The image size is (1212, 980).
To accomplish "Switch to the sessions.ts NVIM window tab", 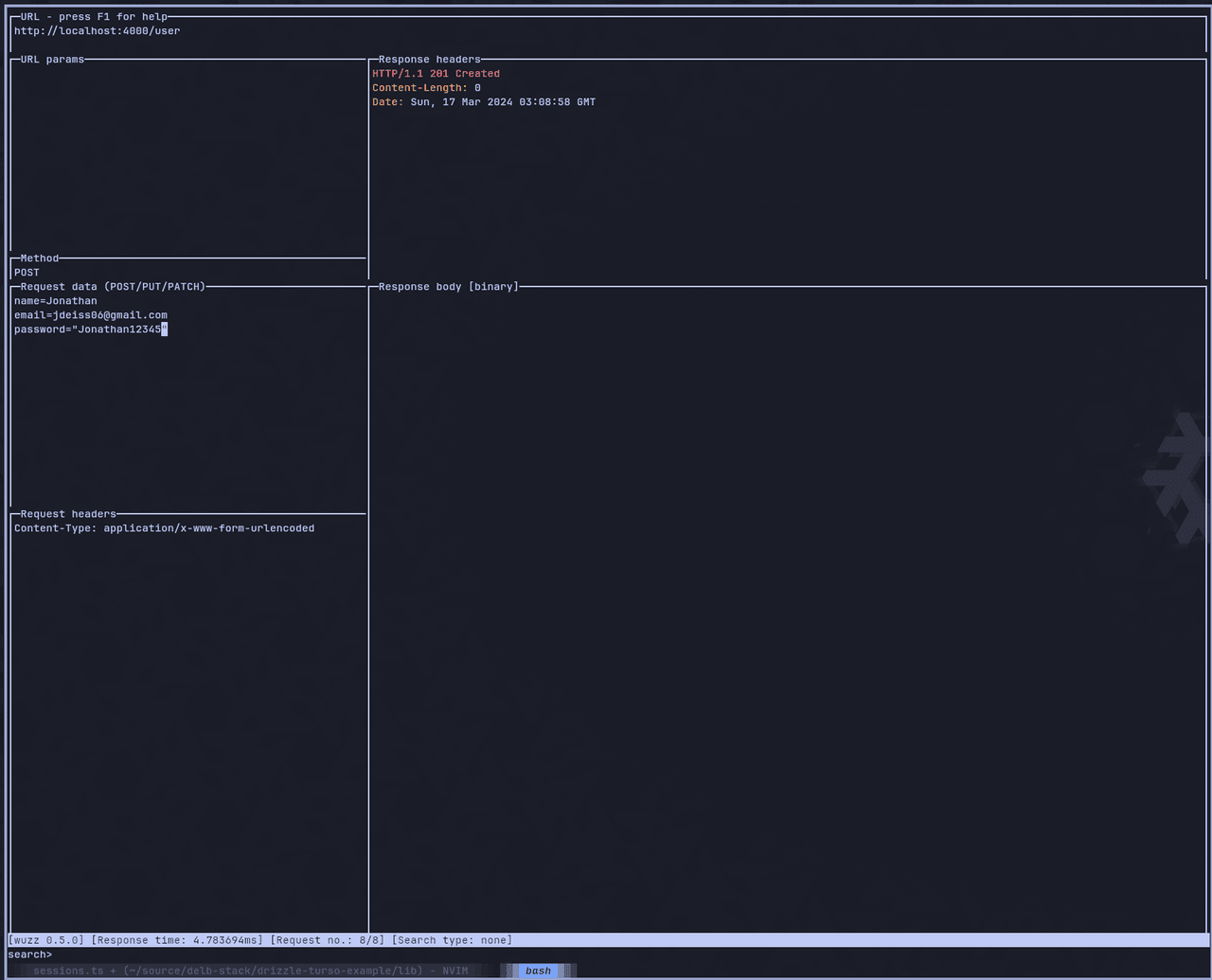I will [250, 971].
